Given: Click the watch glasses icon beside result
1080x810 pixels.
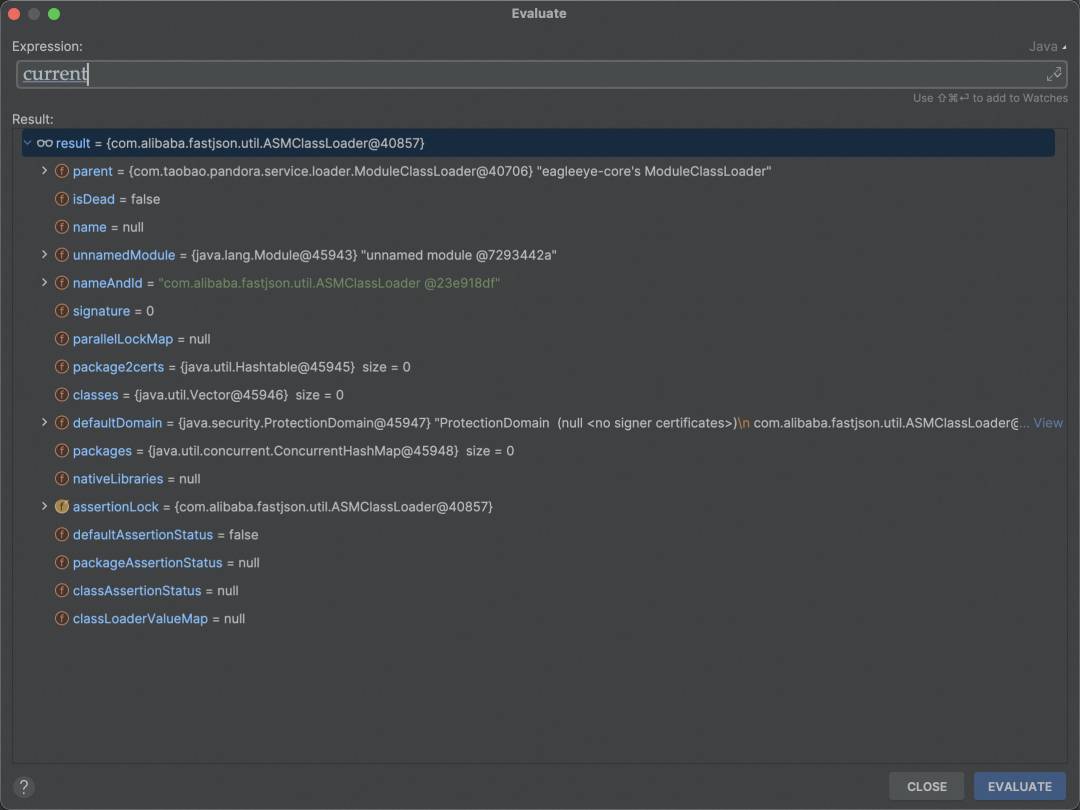Looking at the screenshot, I should point(45,143).
